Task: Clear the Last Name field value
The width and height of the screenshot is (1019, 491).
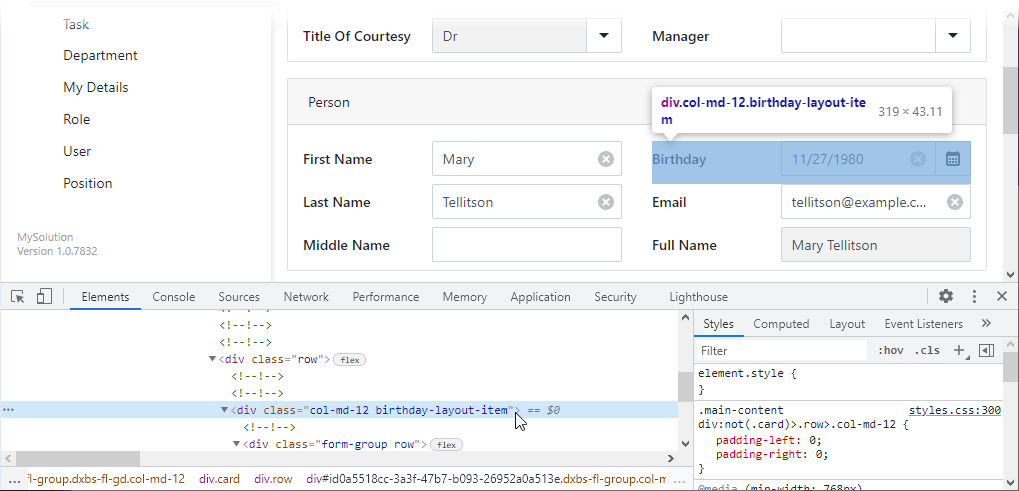Action: 605,202
